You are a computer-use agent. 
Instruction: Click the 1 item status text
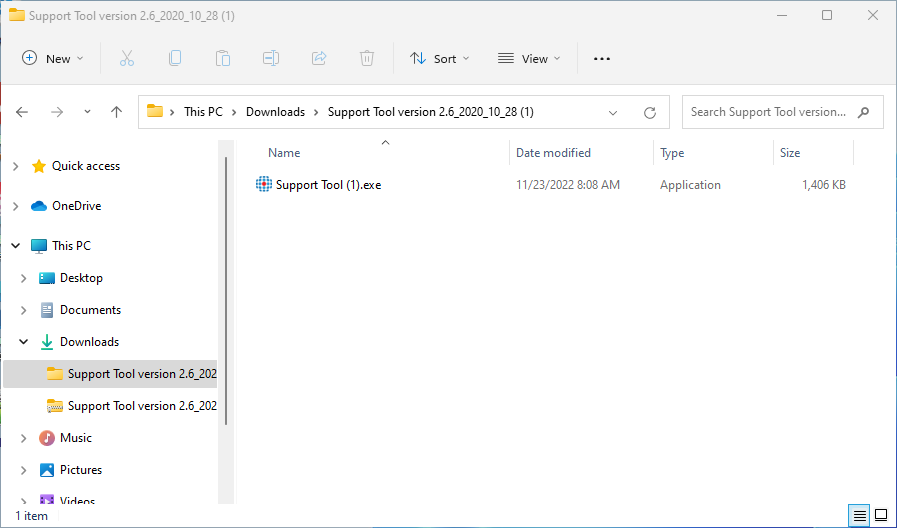point(31,516)
